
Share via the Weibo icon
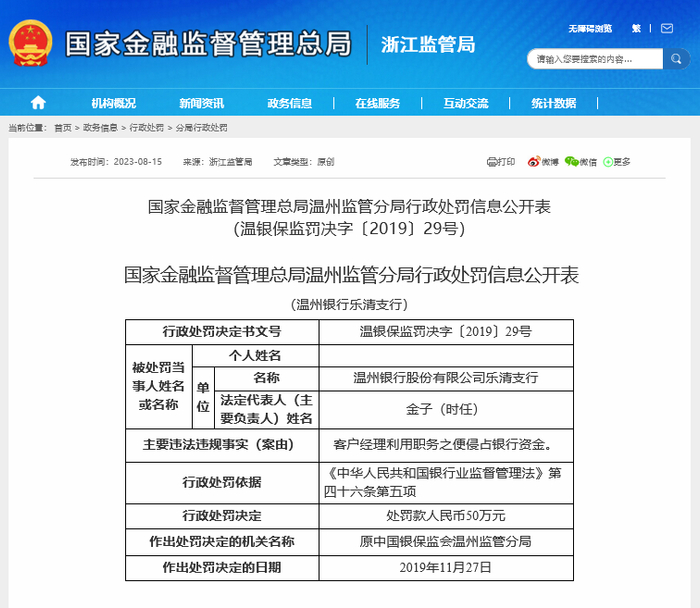533,162
